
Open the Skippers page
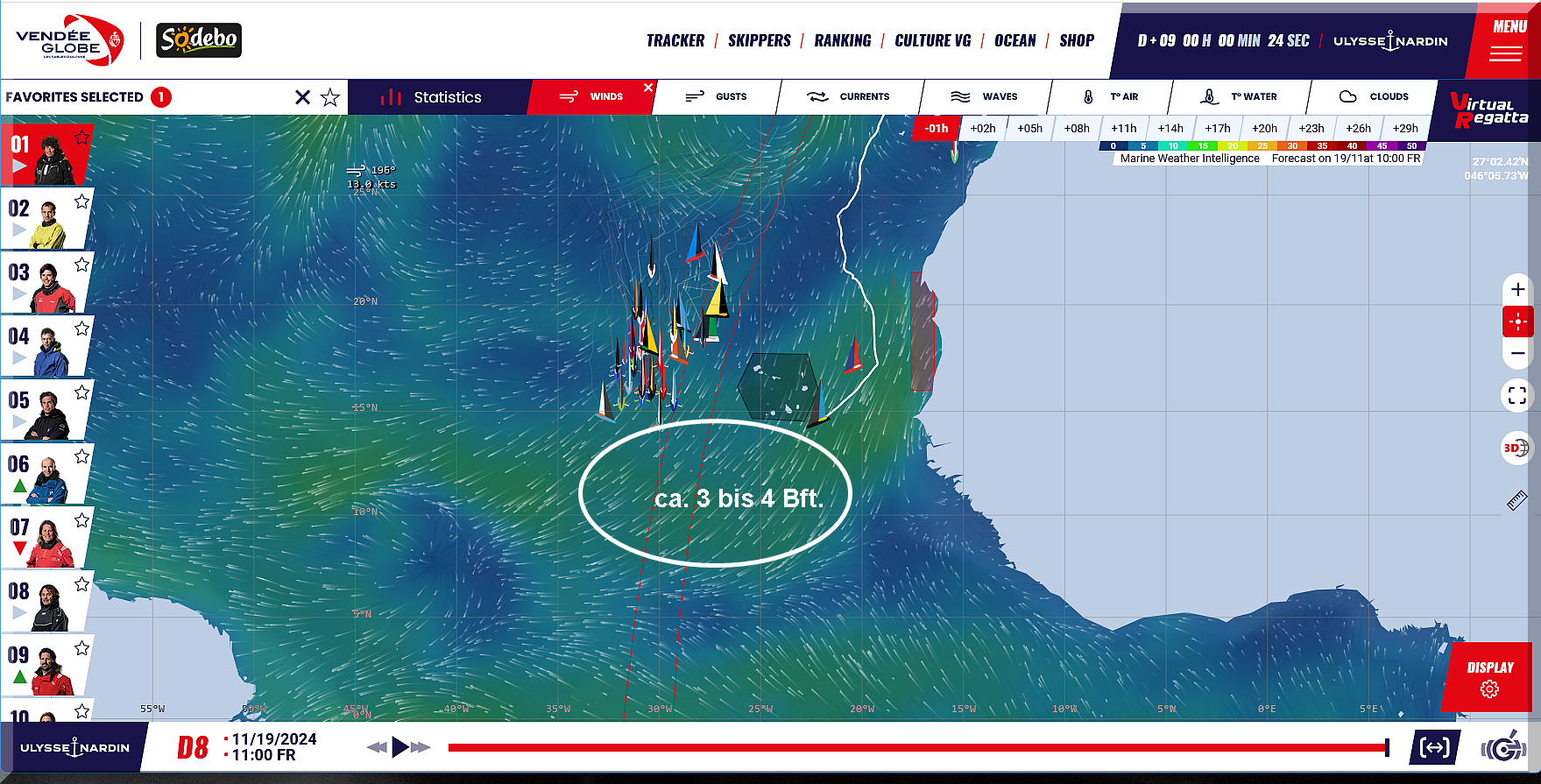(x=759, y=41)
